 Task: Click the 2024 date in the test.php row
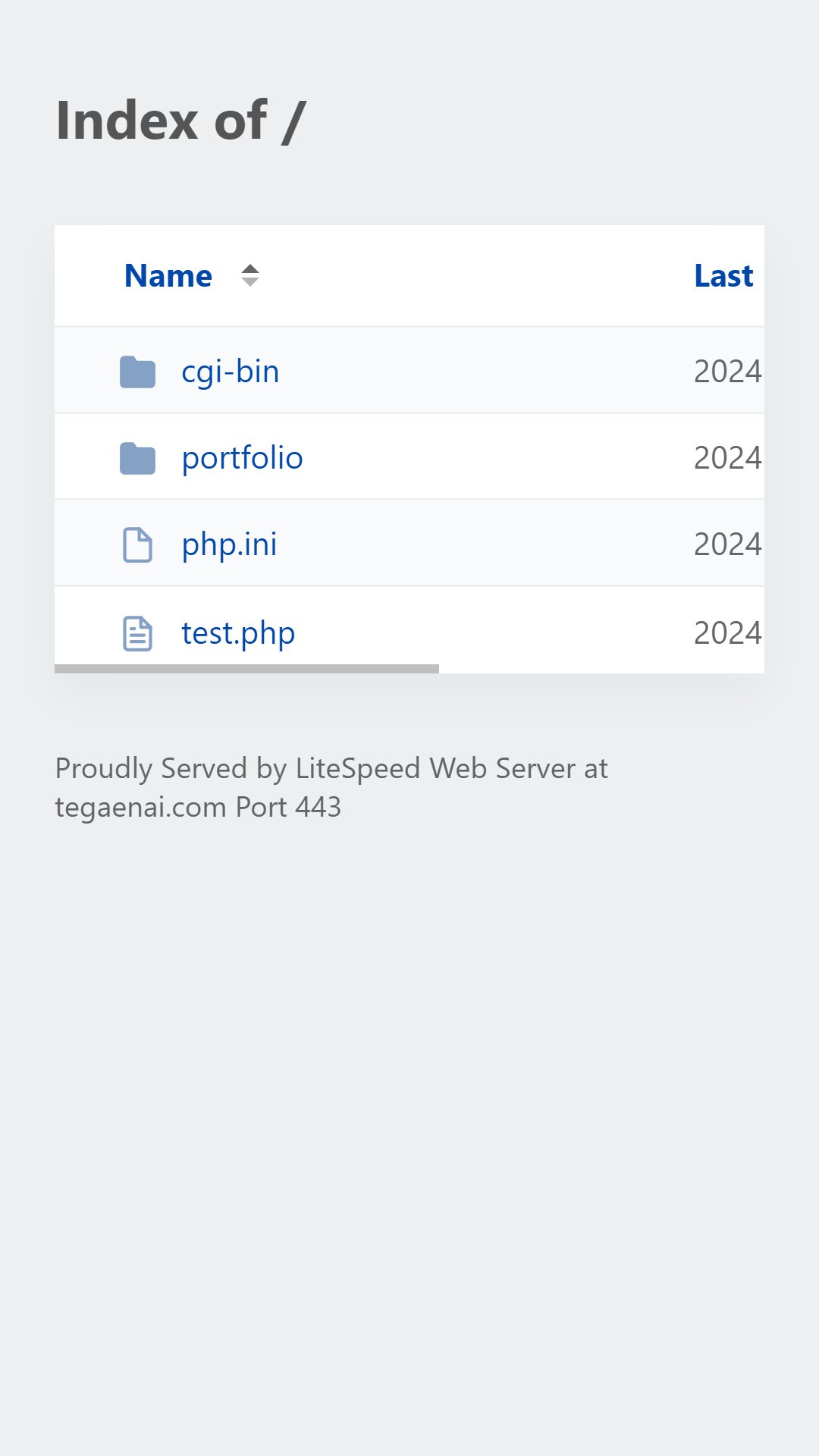point(728,633)
